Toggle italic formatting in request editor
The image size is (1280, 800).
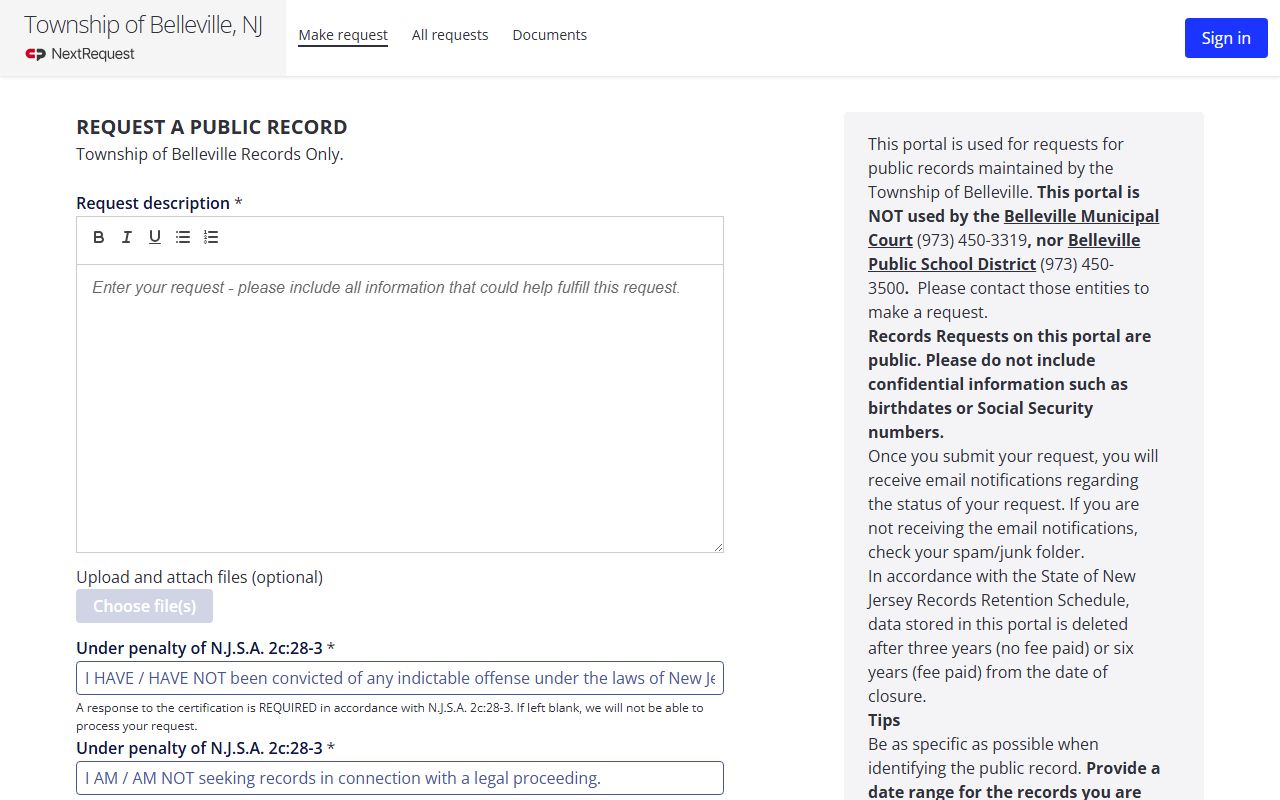click(127, 237)
